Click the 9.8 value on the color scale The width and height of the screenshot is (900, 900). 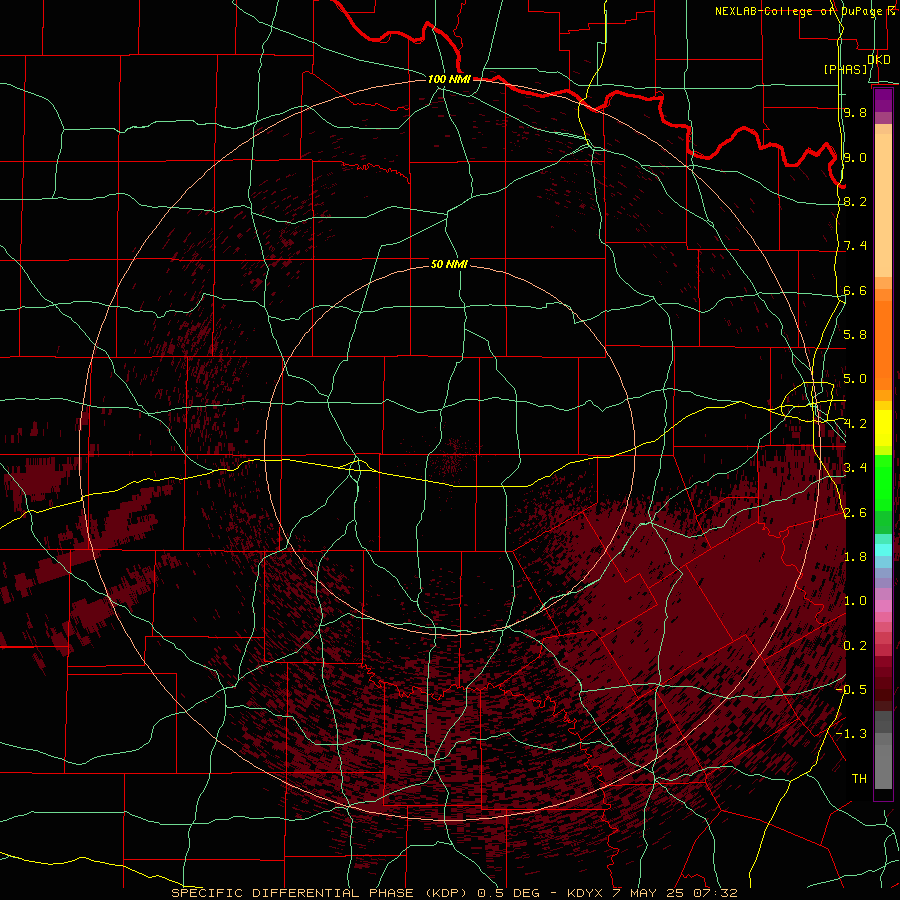(855, 112)
